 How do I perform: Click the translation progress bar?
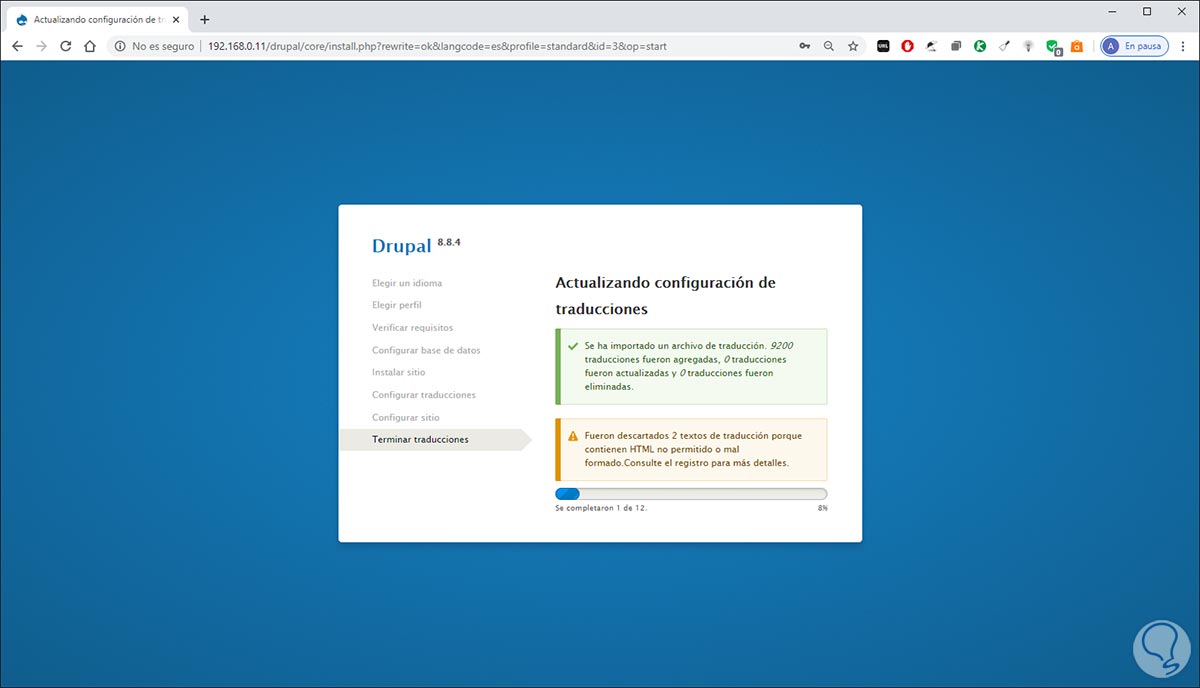tap(691, 494)
